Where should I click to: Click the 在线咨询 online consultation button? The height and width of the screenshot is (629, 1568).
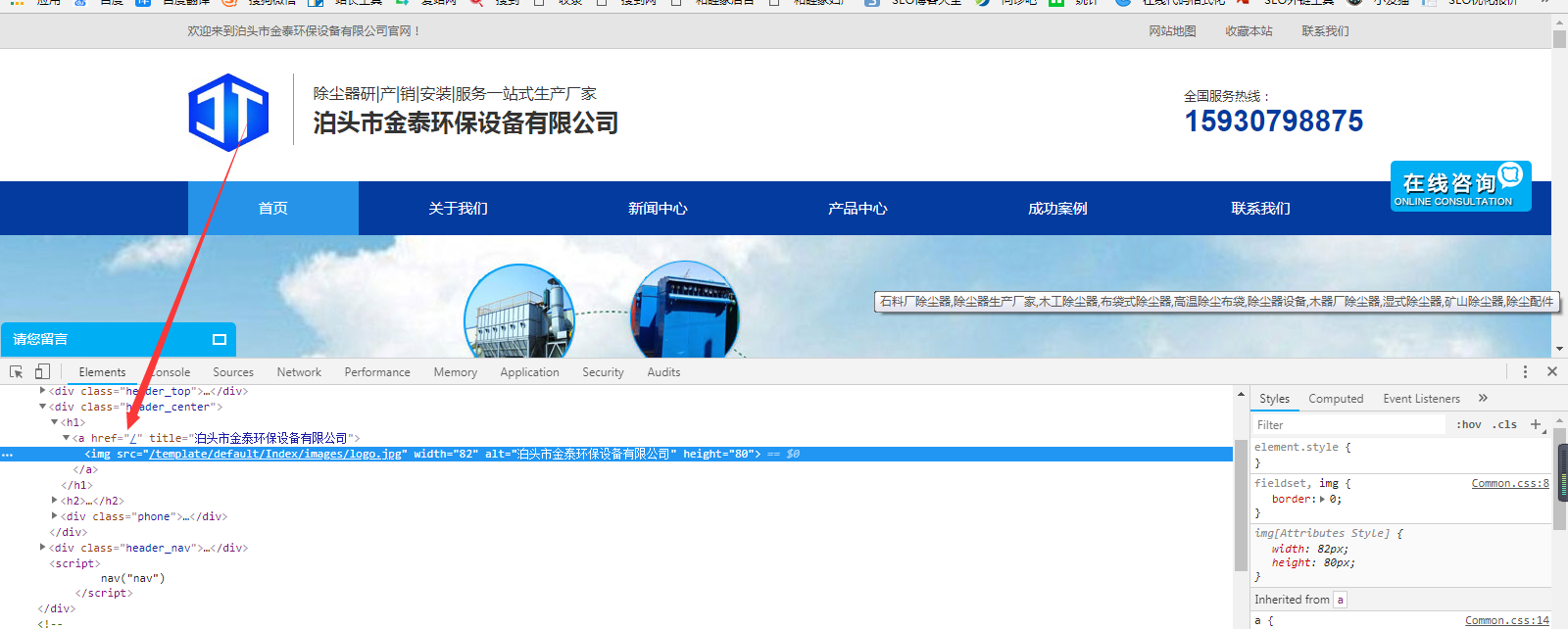[x=1459, y=186]
